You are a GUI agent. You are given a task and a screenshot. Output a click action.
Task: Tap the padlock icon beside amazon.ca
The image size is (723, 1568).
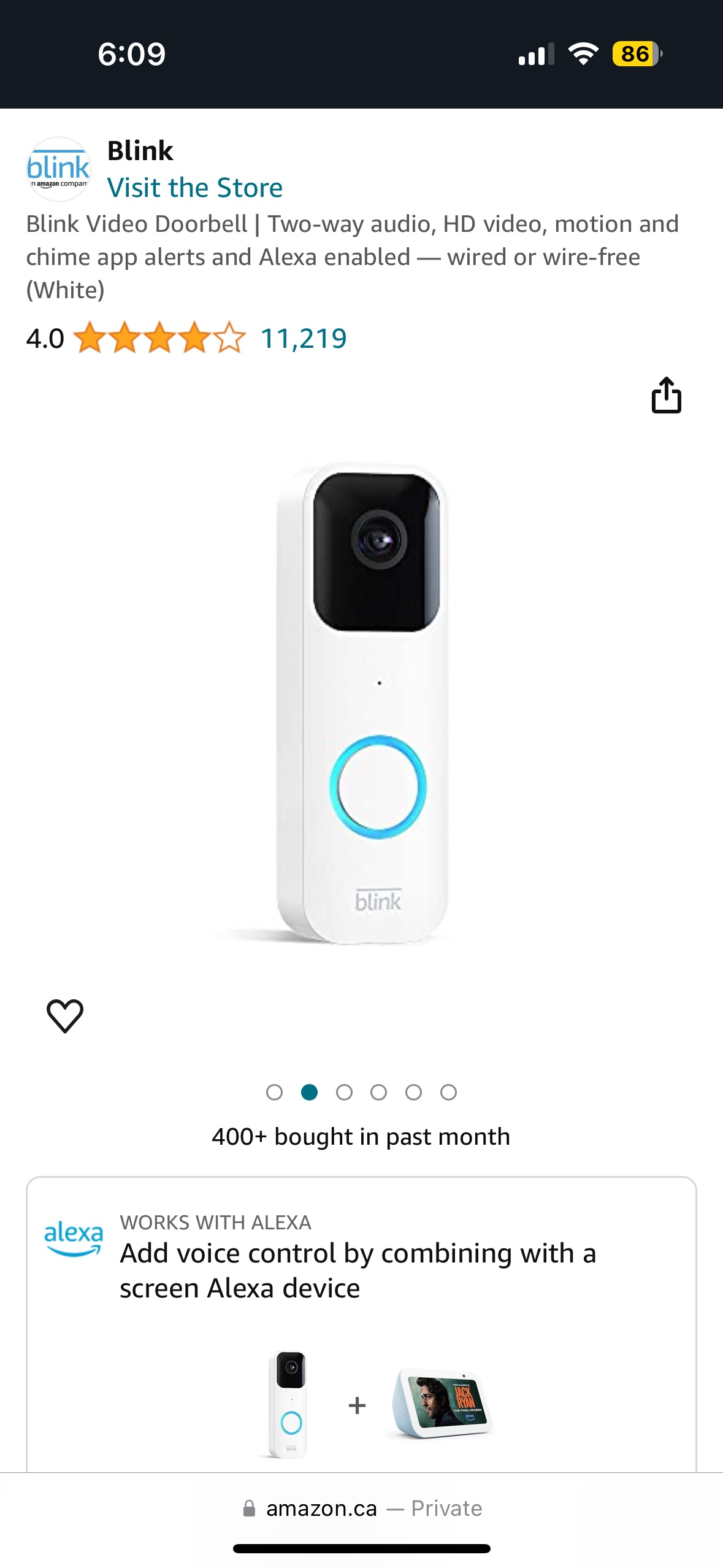click(249, 1508)
